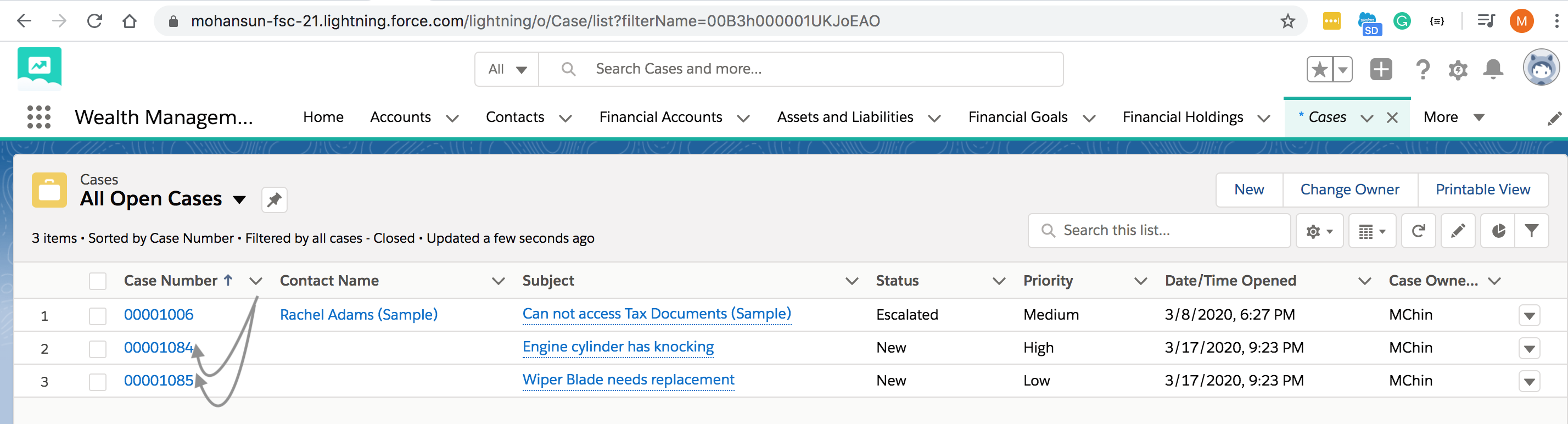Open Printable View
Viewport: 1568px width, 424px height.
tap(1482, 189)
